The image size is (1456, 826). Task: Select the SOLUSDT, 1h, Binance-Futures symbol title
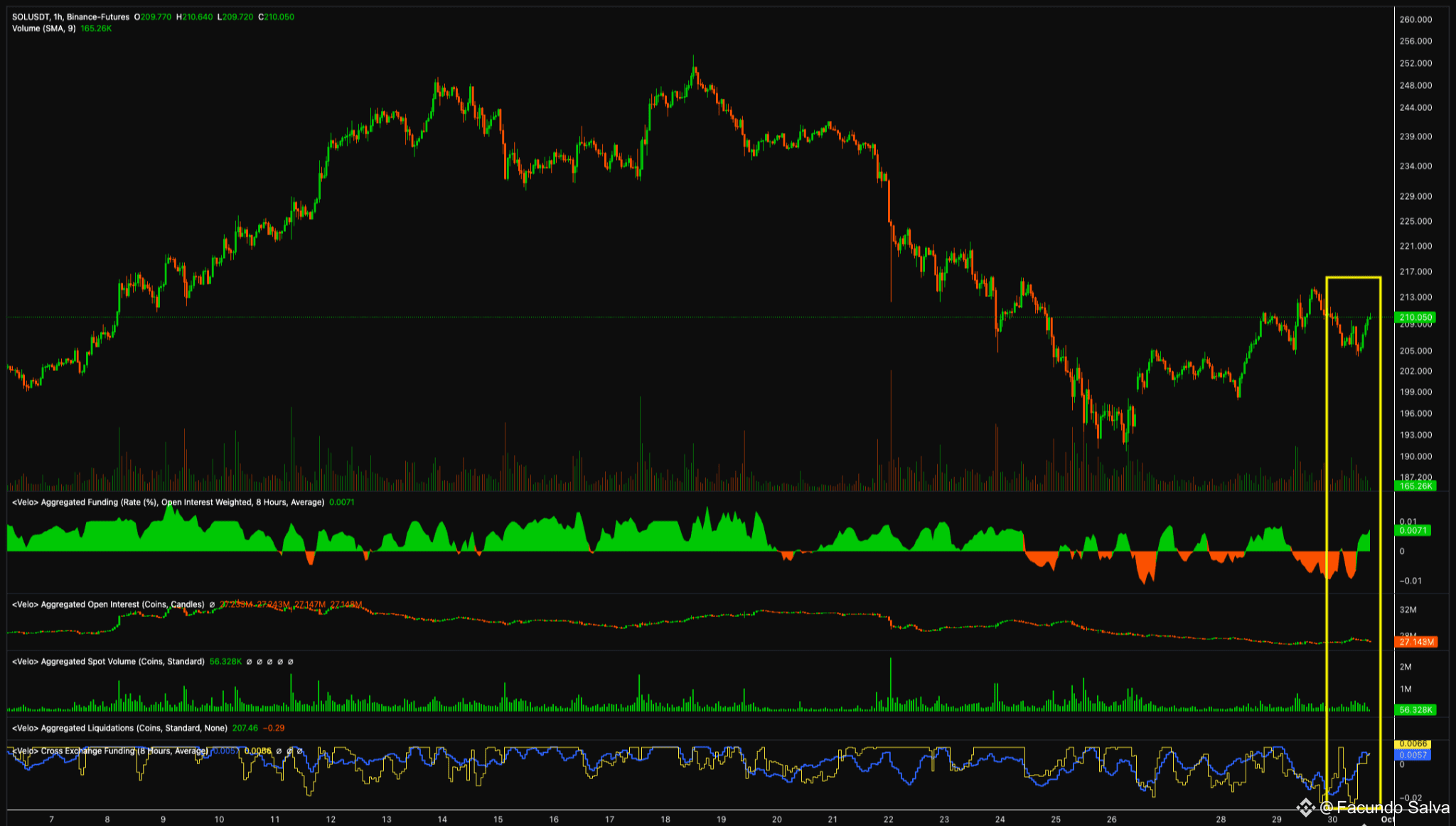coord(70,17)
